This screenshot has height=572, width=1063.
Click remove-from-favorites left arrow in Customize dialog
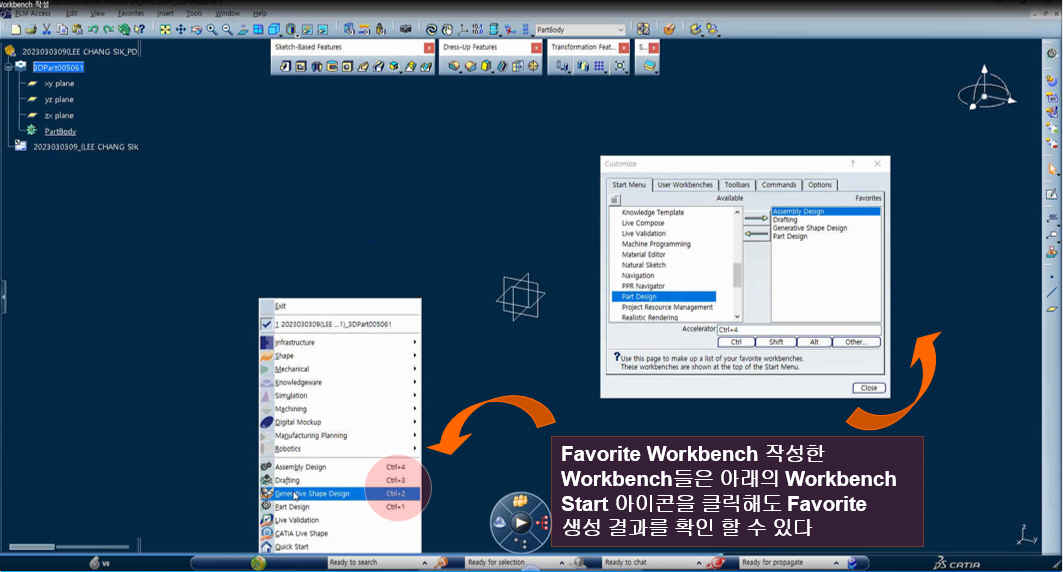pyautogui.click(x=756, y=234)
